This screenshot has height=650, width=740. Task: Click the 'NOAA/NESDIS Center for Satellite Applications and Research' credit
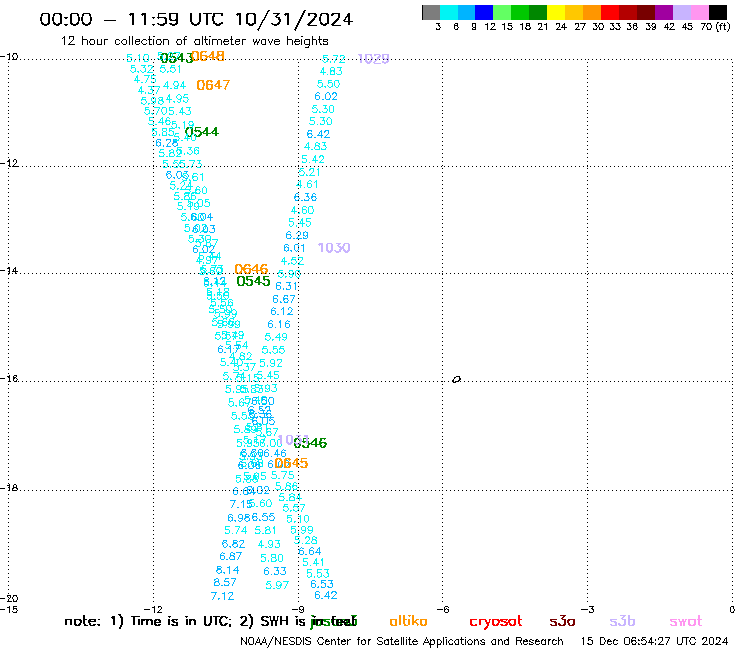(402, 642)
